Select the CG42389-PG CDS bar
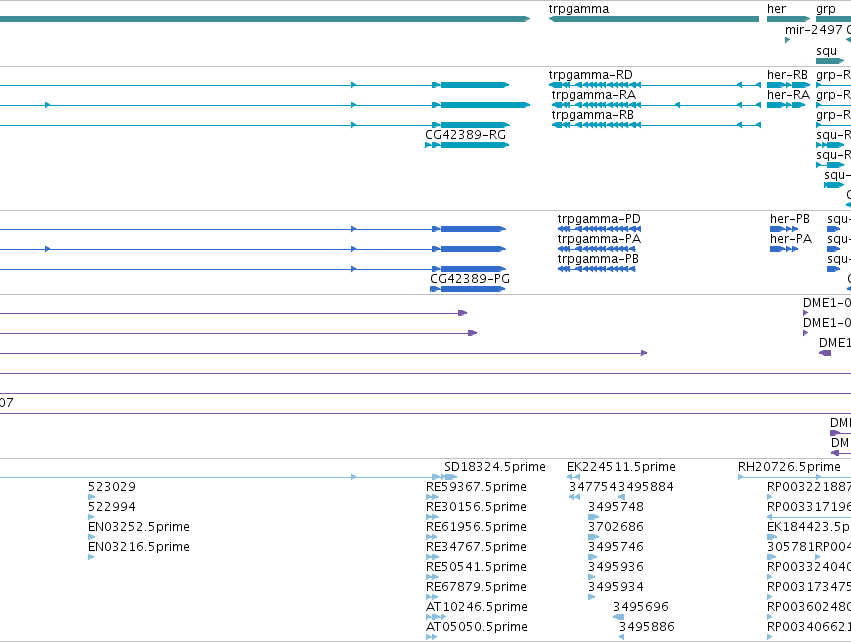 [473, 289]
